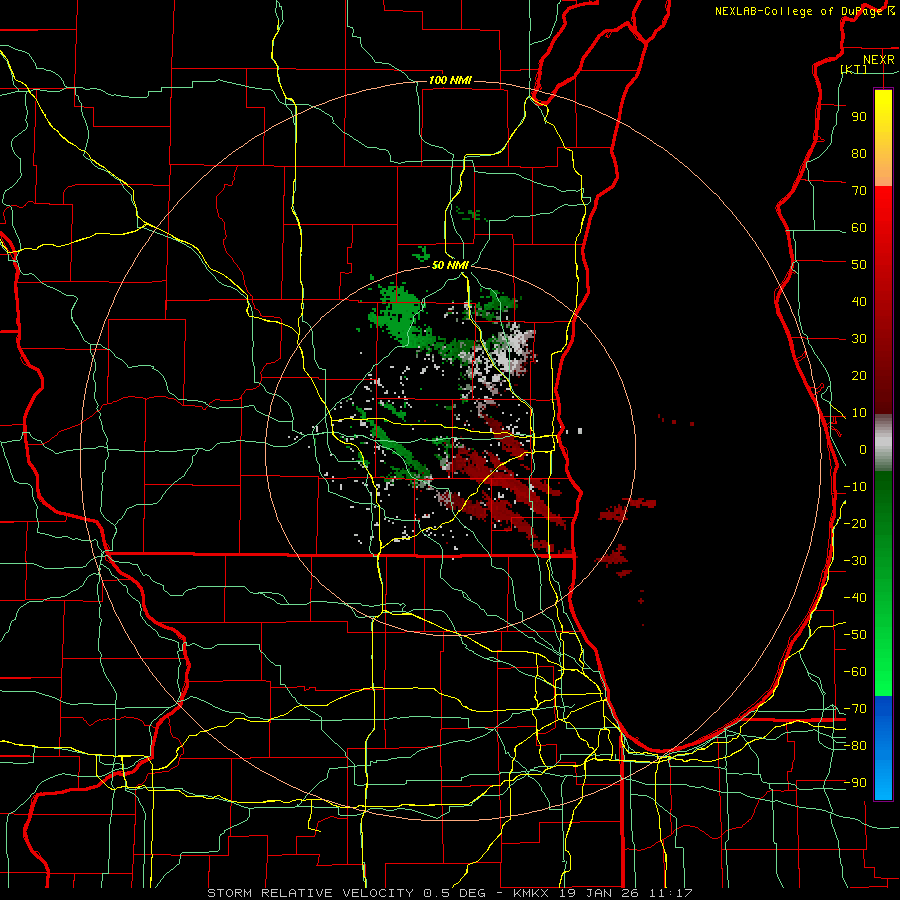Click the 0 scale label
900x900 pixels.
(x=863, y=449)
